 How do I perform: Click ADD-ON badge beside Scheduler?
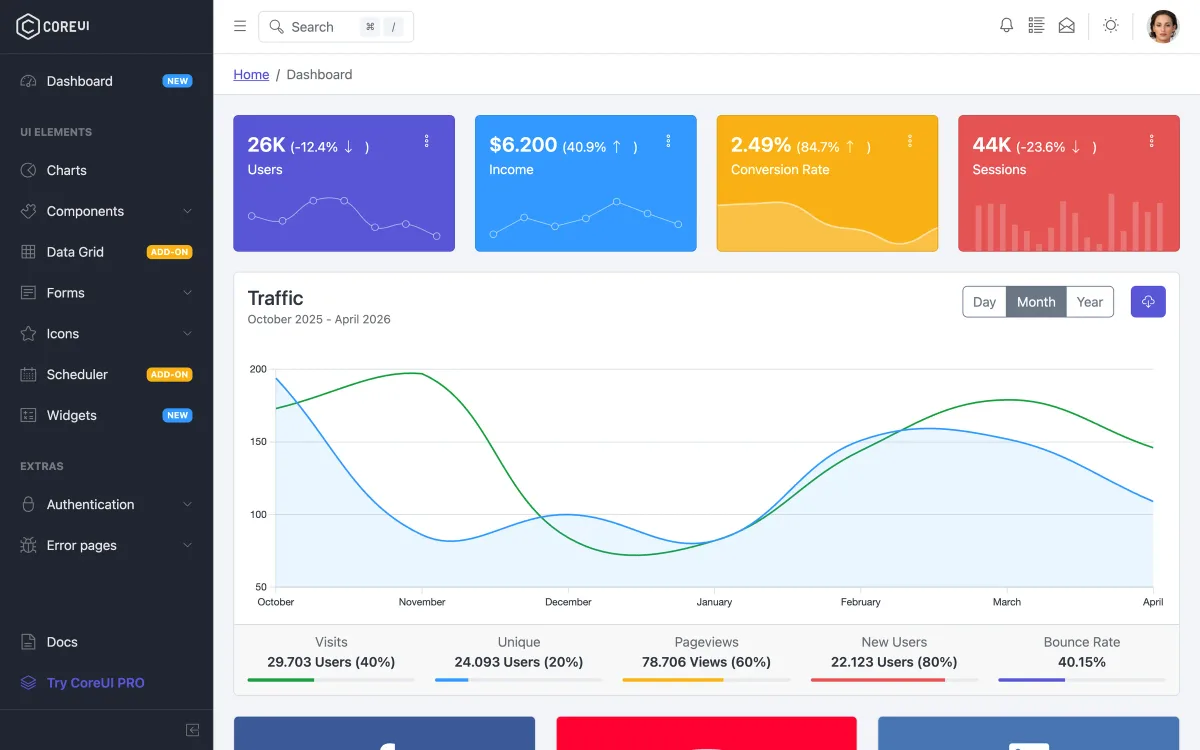169,374
